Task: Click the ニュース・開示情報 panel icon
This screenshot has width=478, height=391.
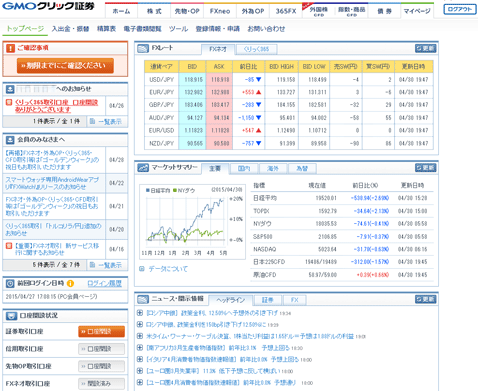Action: [143, 299]
